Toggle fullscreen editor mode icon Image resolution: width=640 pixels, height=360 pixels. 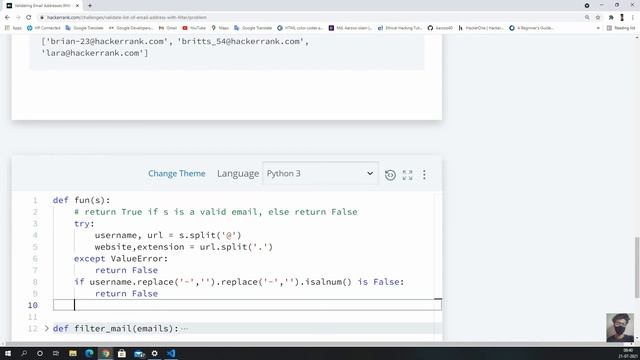point(407,175)
